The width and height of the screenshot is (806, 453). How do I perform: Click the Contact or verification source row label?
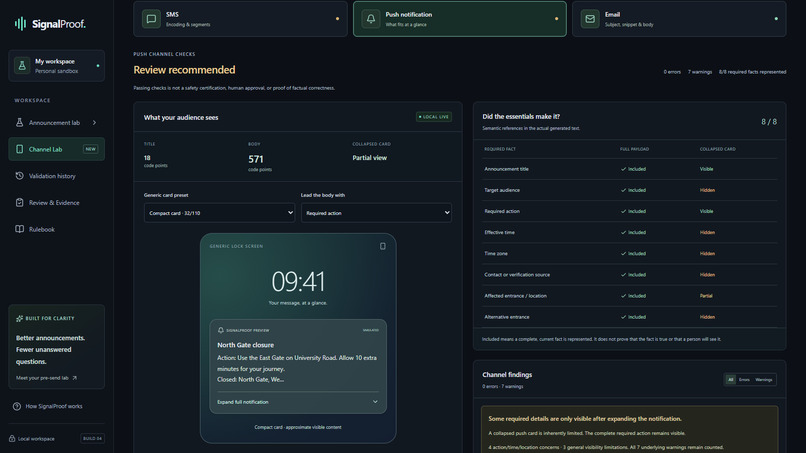517,275
